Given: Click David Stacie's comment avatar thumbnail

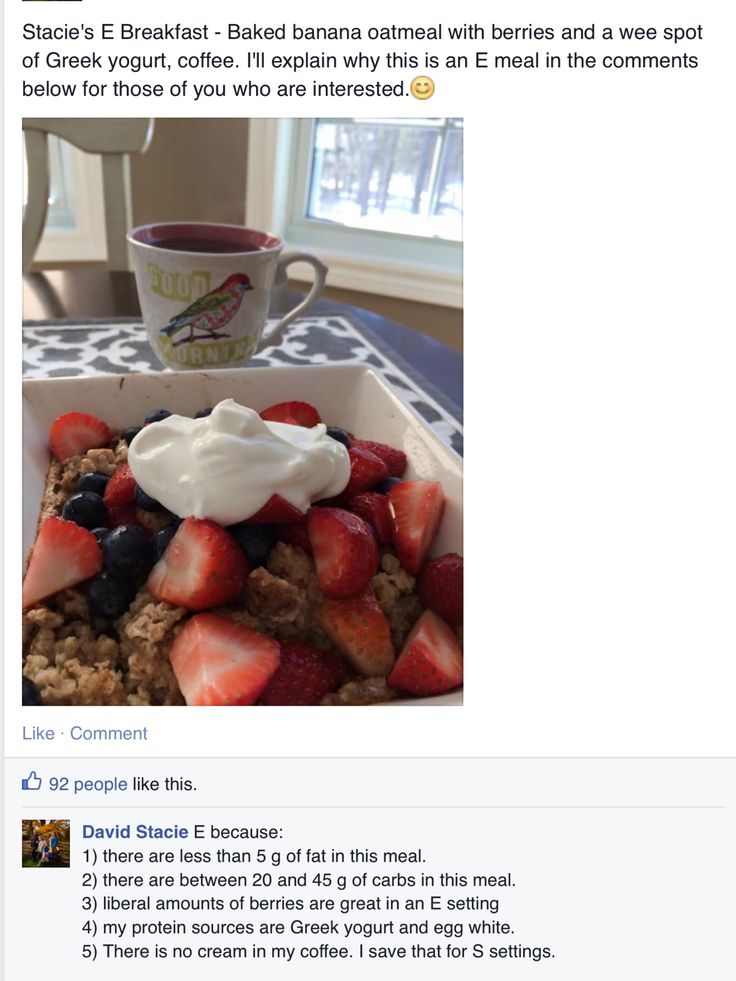Looking at the screenshot, I should point(46,843).
